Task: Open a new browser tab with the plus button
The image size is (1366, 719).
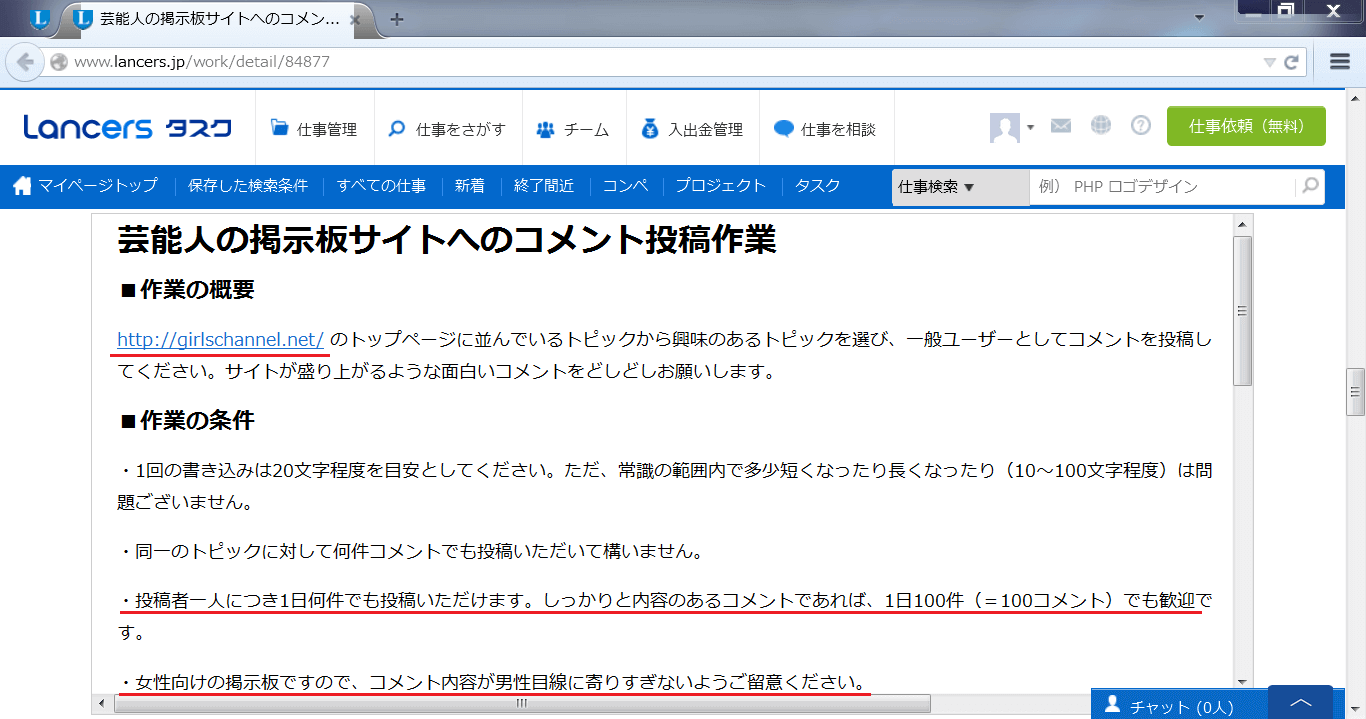Action: (x=398, y=17)
